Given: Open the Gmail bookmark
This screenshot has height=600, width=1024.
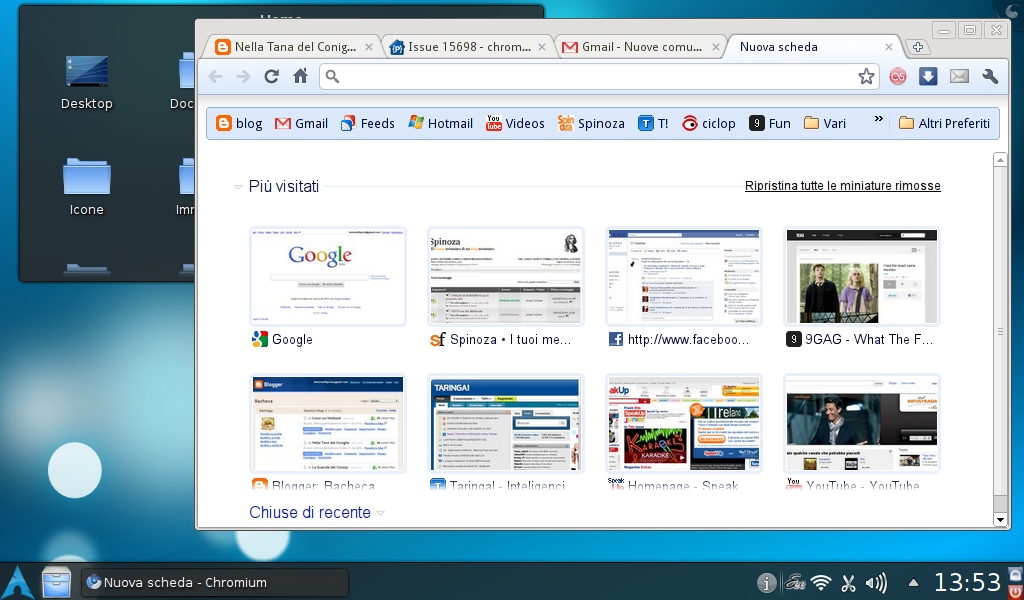Looking at the screenshot, I should tap(301, 123).
